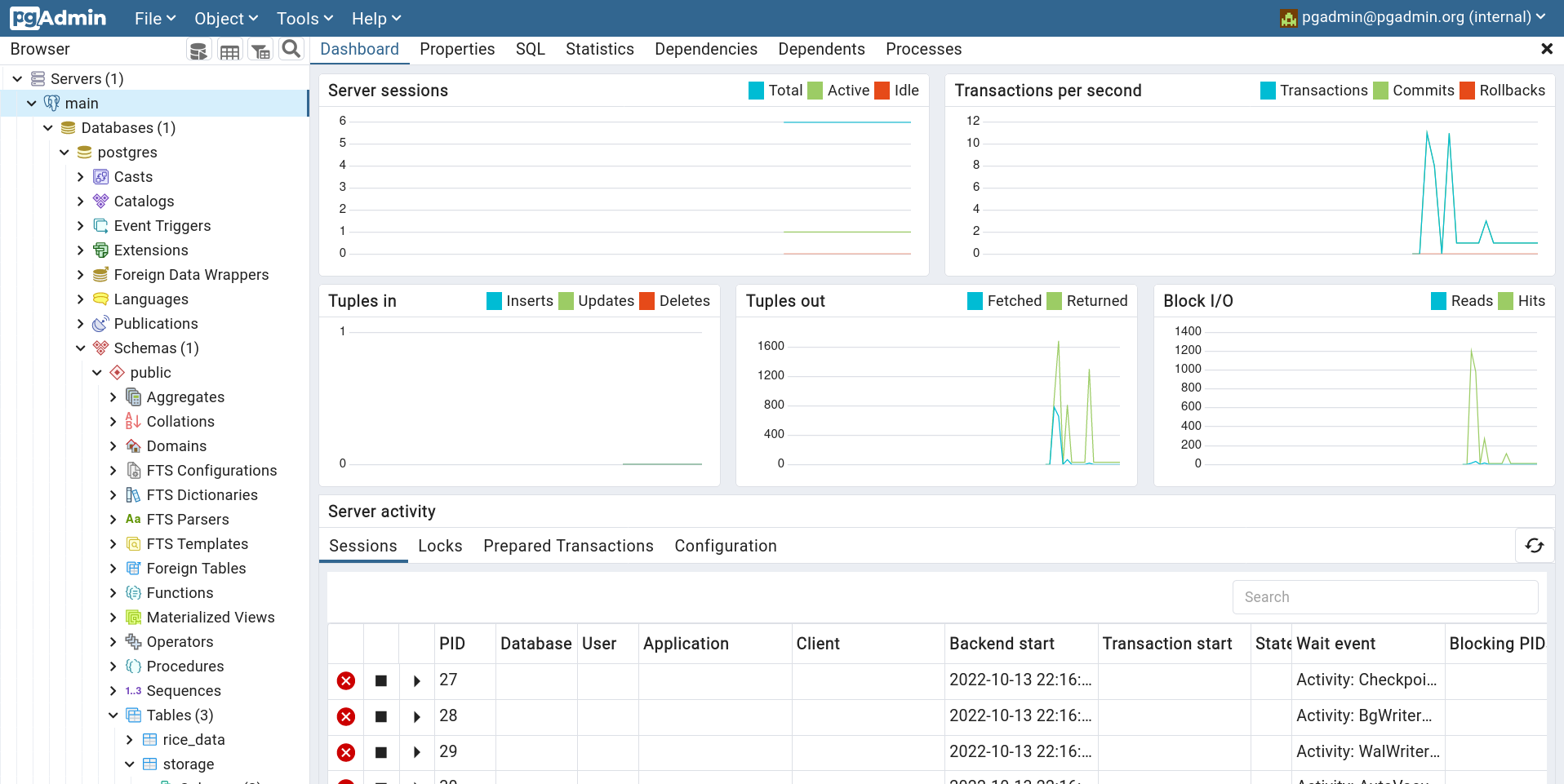The width and height of the screenshot is (1564, 784).
Task: Select the Publications node icon
Action: (x=100, y=324)
